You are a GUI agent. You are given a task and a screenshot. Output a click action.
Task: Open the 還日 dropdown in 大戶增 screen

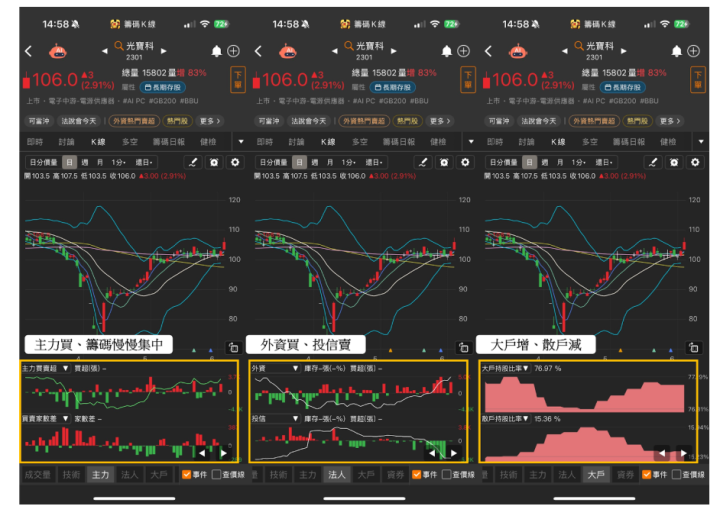(604, 162)
